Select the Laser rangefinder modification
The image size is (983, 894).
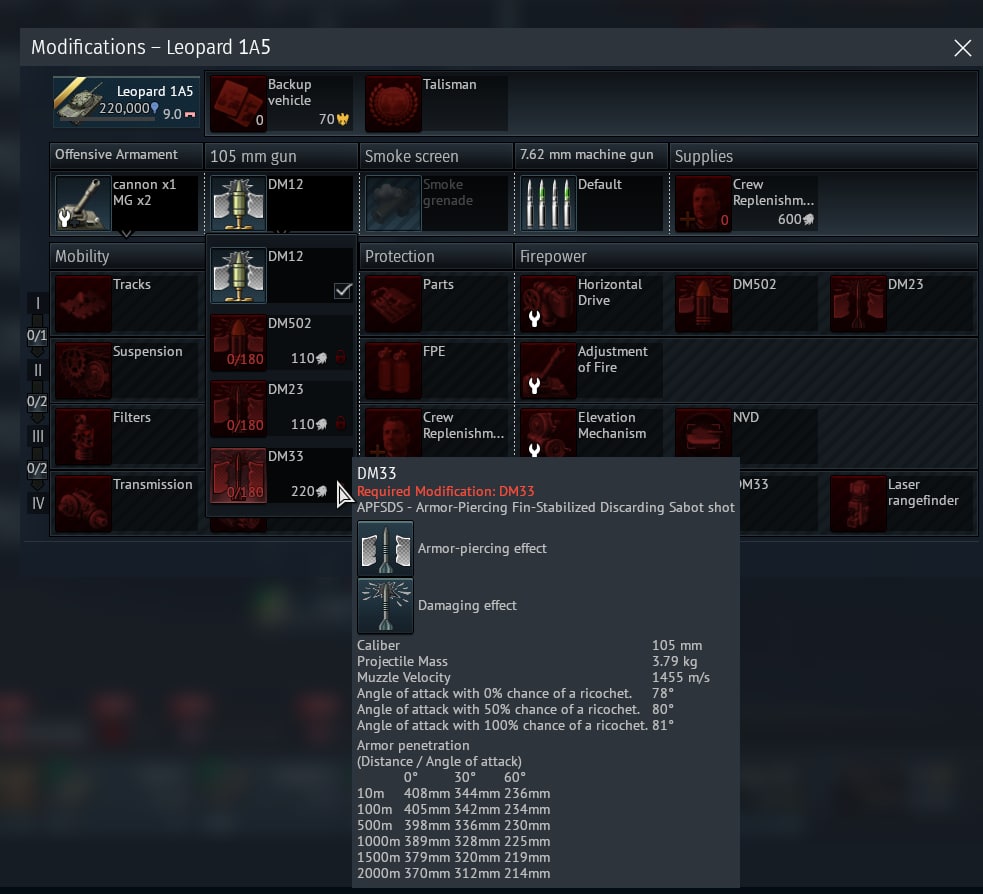pos(902,503)
